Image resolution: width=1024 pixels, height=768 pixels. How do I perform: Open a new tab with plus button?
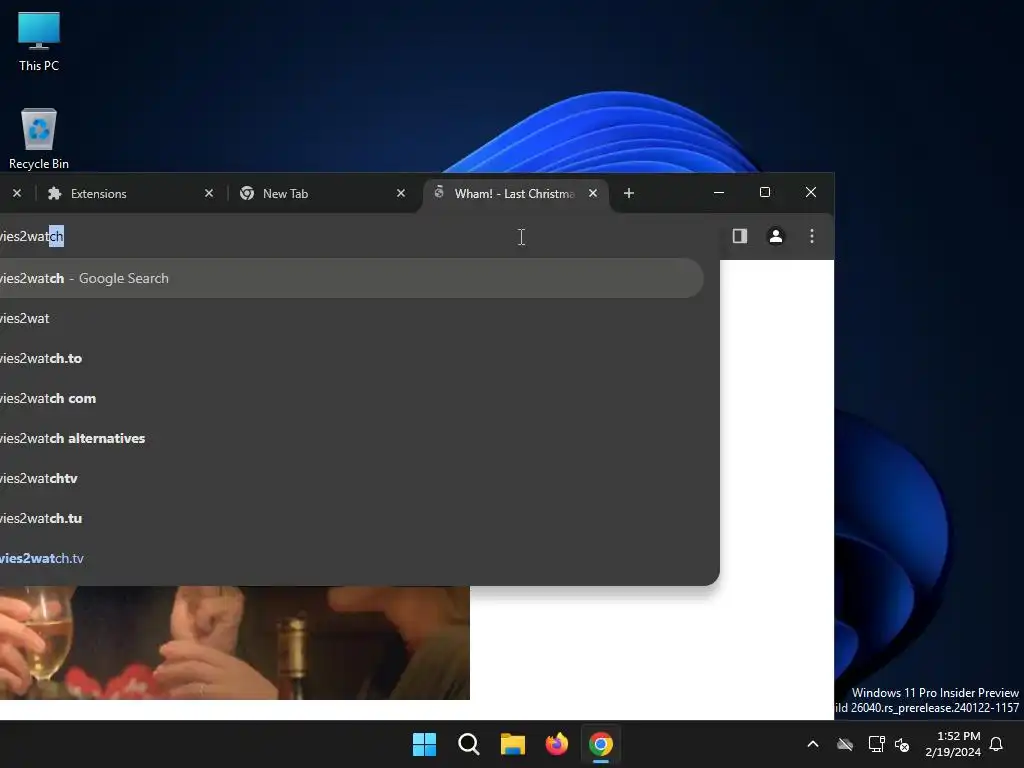(629, 193)
